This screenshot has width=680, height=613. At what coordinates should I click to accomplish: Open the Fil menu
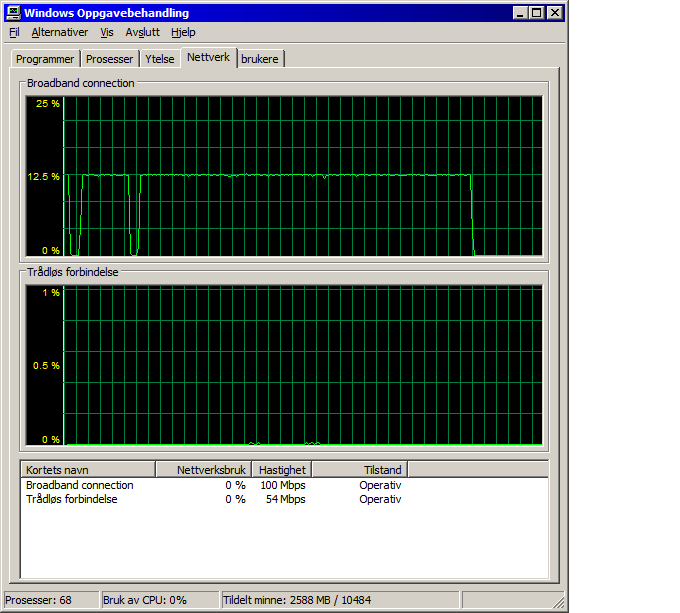tap(14, 33)
